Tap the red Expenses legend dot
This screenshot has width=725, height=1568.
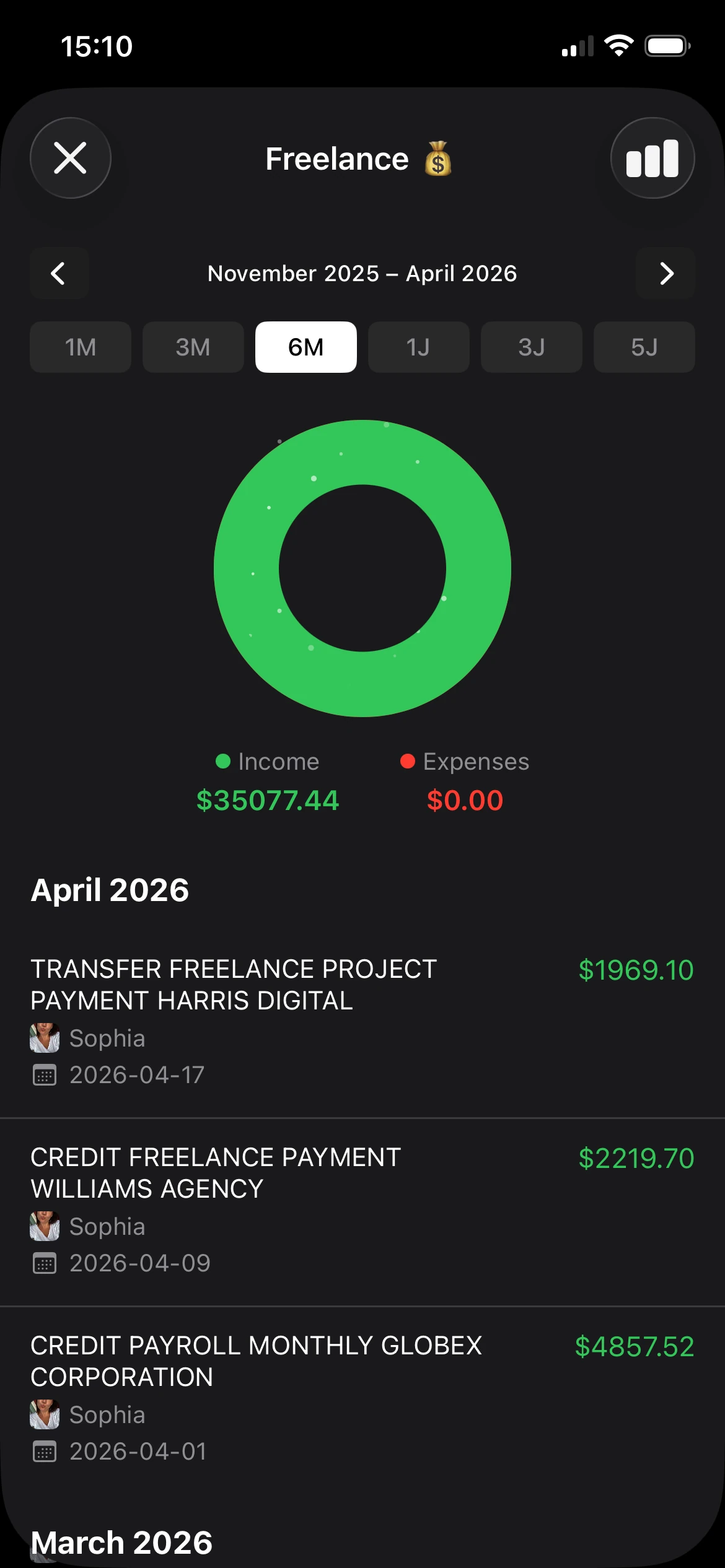tap(408, 761)
